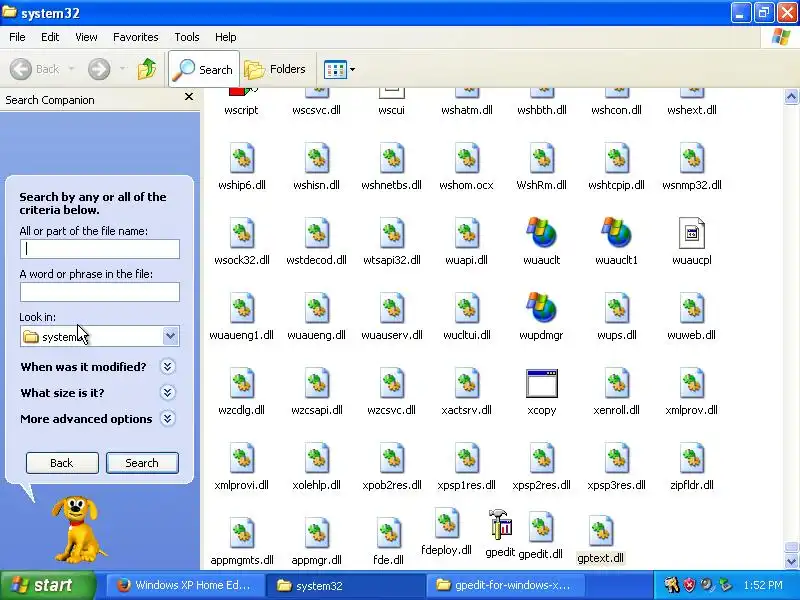Select the wuweb.dll file icon
800x600 pixels.
coord(692,308)
